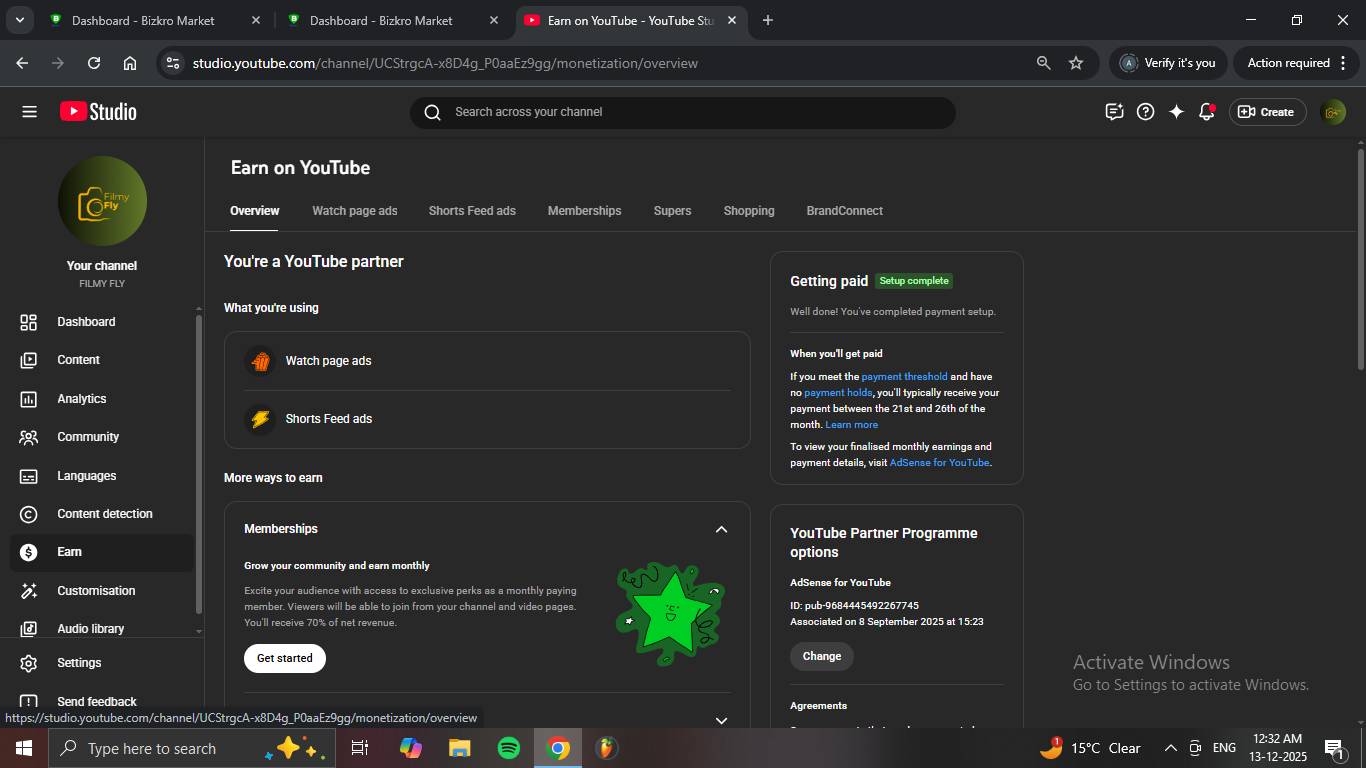Click the Search across your channel field
The width and height of the screenshot is (1366, 768).
(682, 112)
